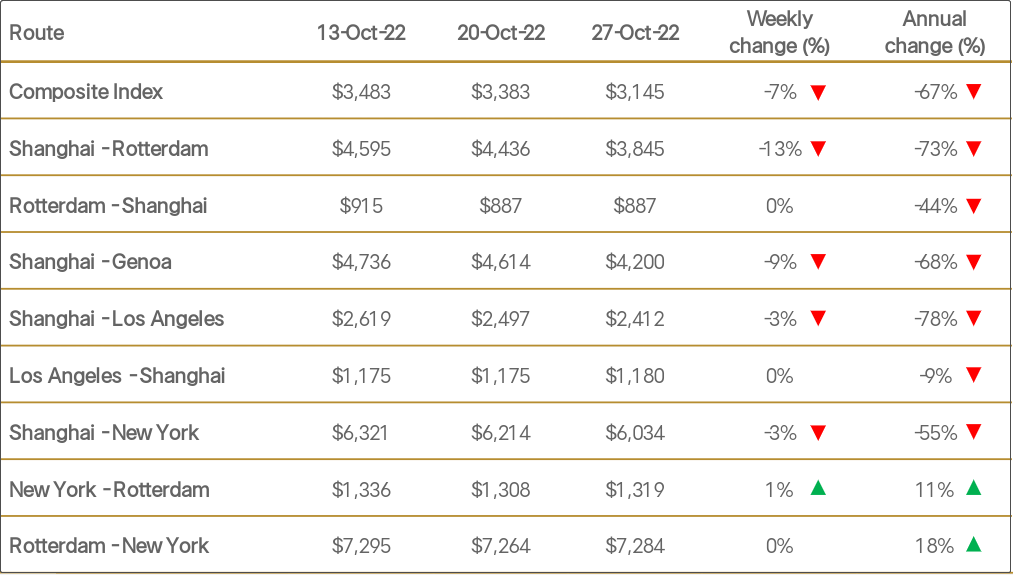The image size is (1013, 575).
Task: Click the Shanghai-Genoa route label
Action: (90, 262)
